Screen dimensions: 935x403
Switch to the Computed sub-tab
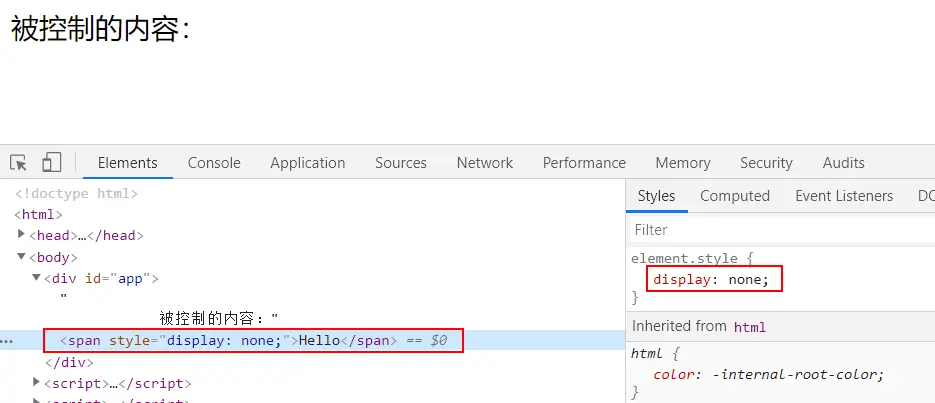pyautogui.click(x=735, y=196)
